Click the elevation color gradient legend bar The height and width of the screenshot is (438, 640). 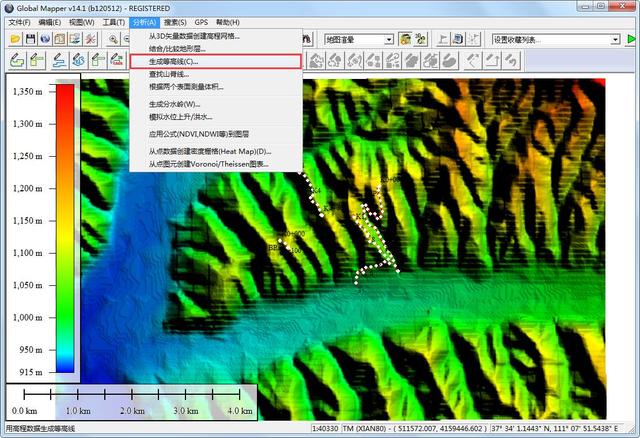(x=65, y=228)
